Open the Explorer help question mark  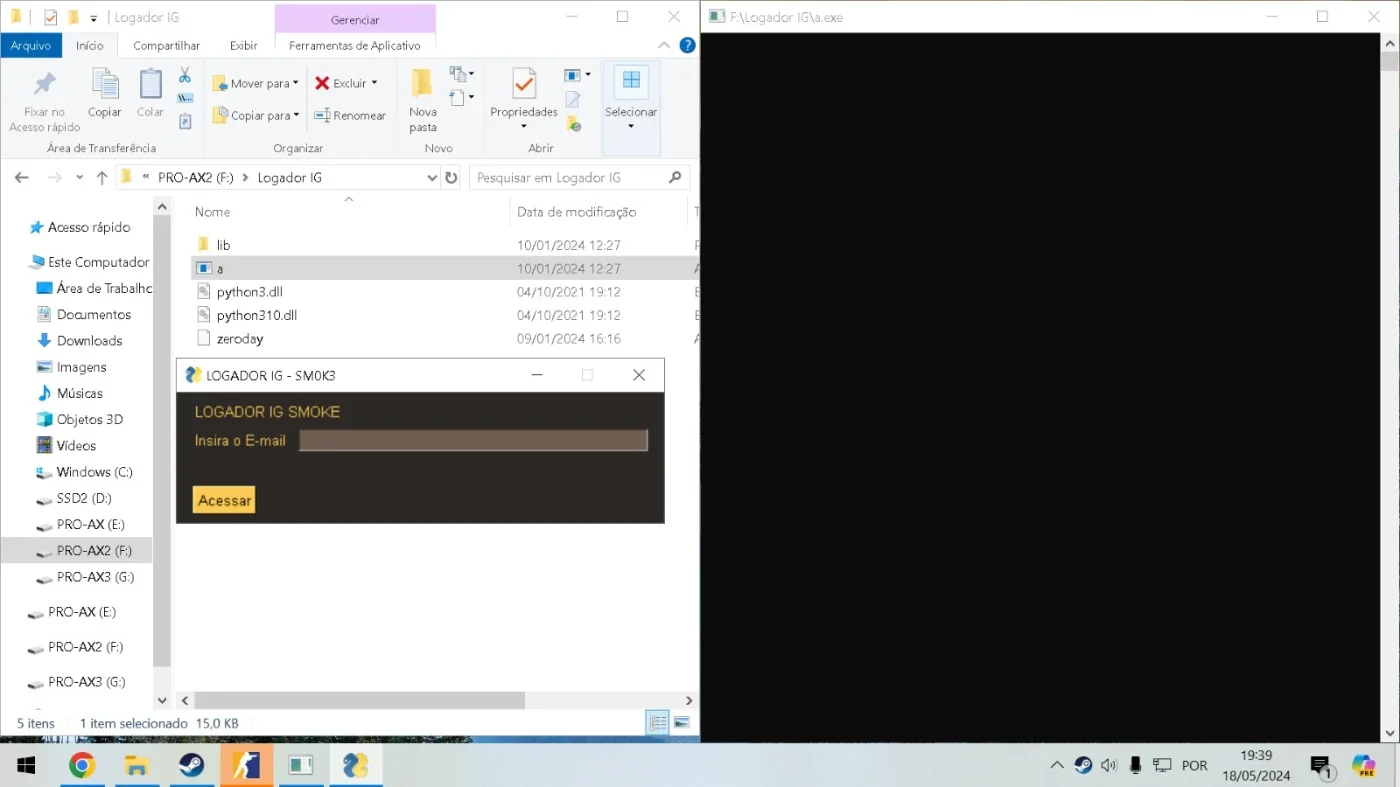pos(687,45)
